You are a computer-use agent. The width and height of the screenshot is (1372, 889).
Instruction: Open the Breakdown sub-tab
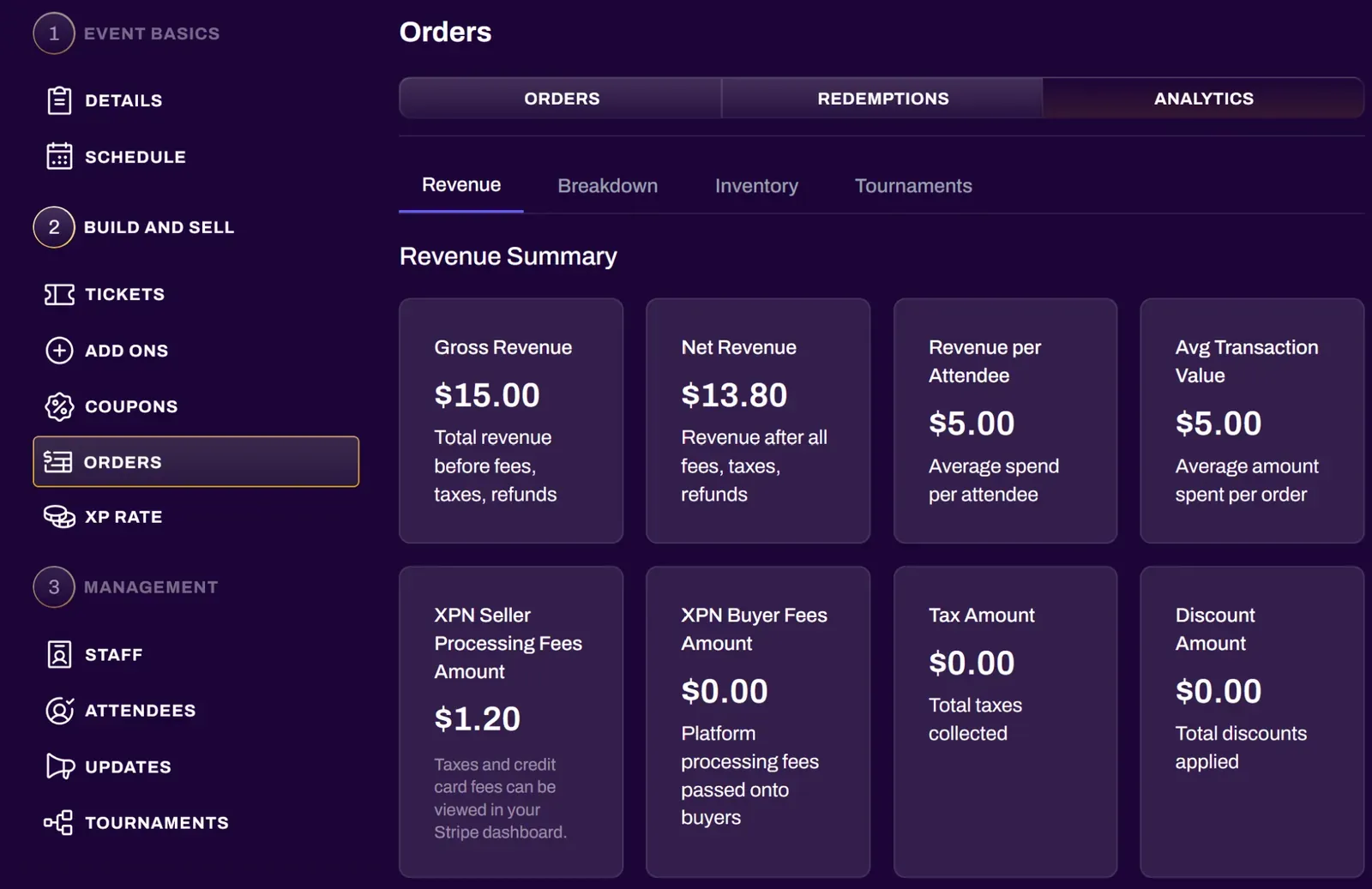[607, 186]
